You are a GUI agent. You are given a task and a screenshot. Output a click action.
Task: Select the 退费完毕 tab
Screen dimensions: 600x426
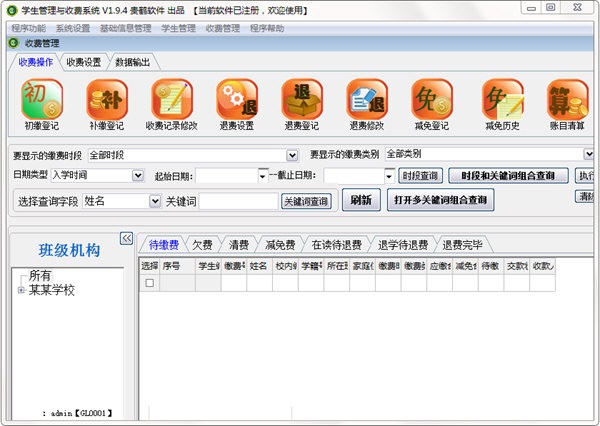462,245
